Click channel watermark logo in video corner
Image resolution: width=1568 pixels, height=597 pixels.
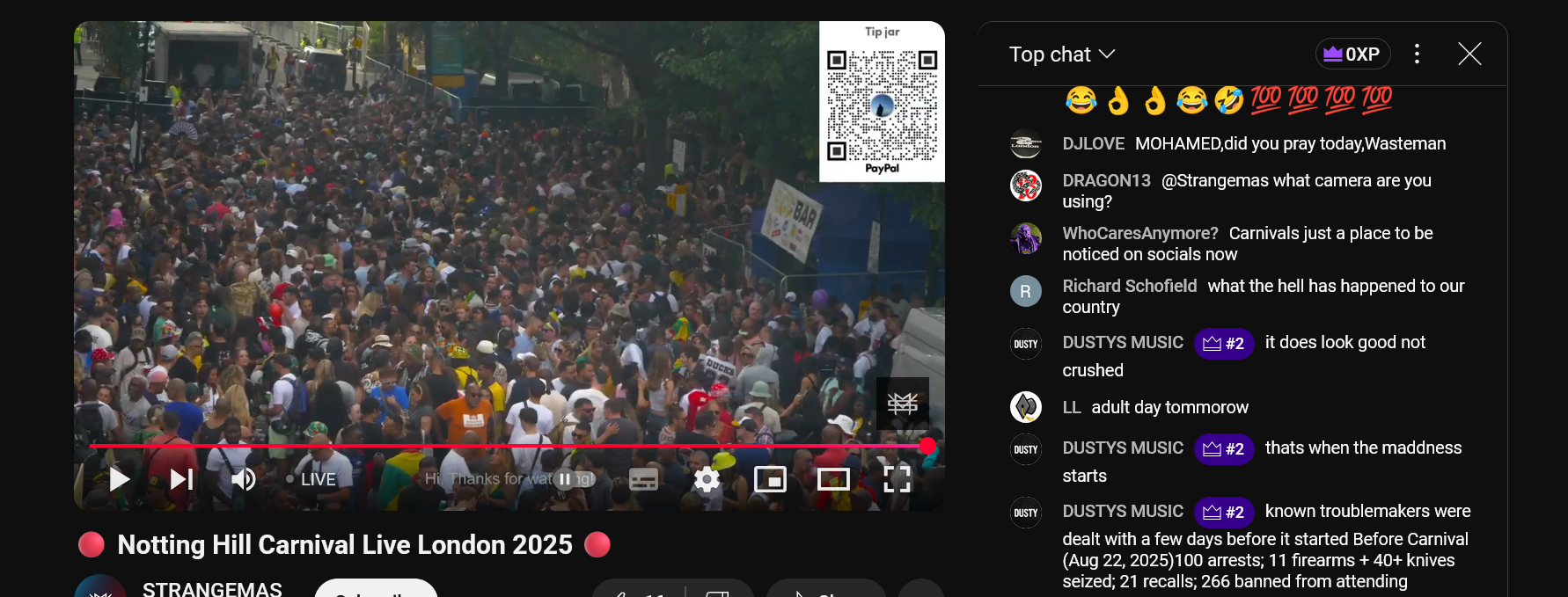coord(903,403)
